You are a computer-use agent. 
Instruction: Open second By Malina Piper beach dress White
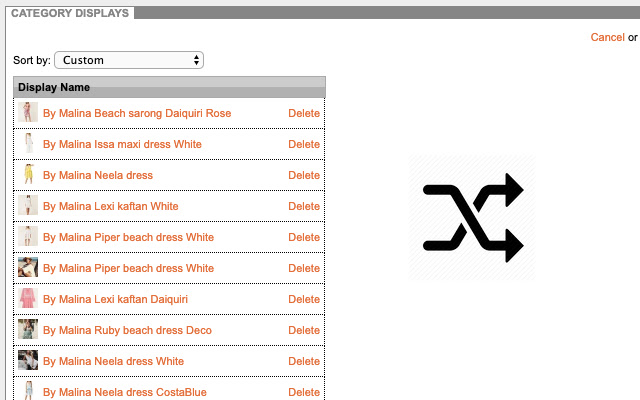pos(128,268)
